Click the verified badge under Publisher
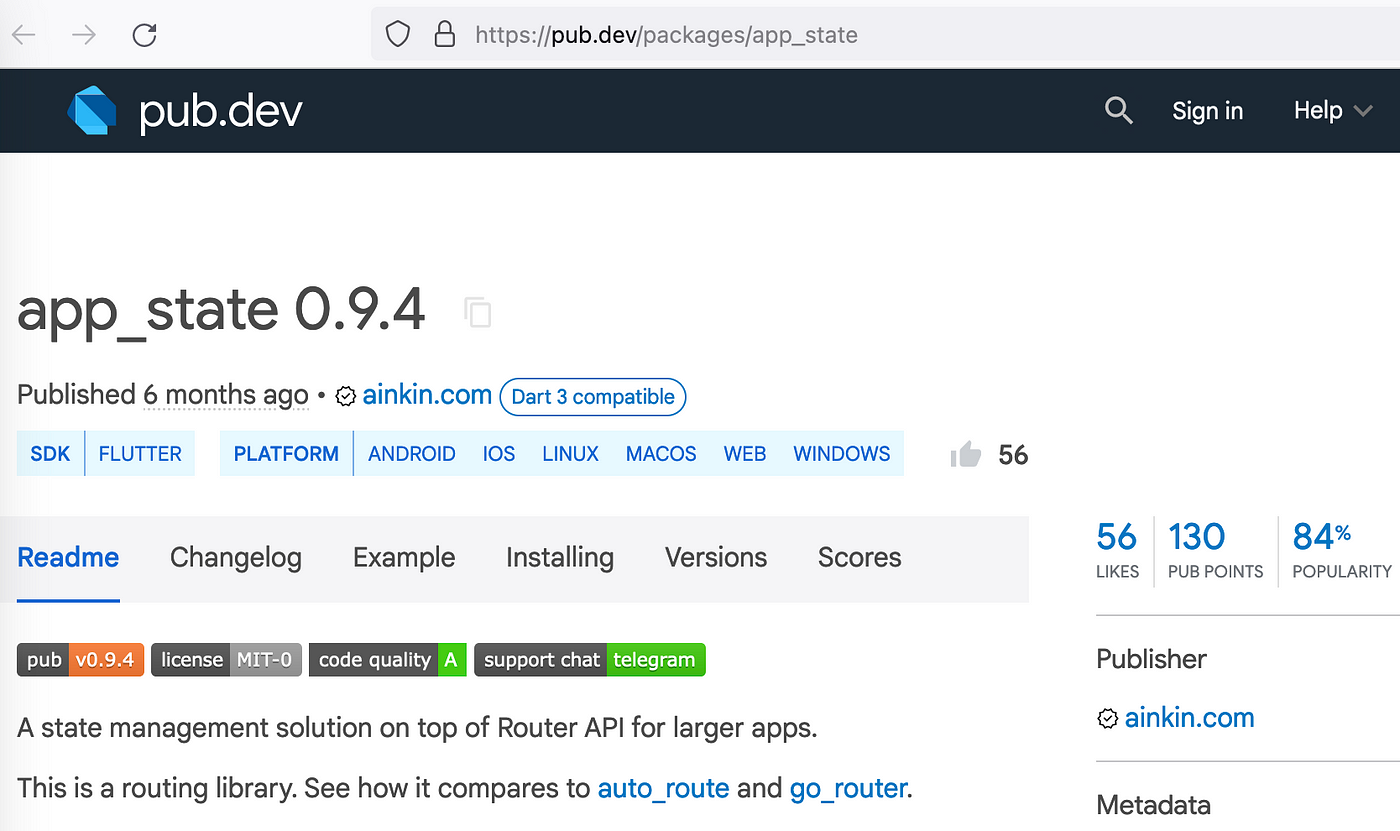This screenshot has height=831, width=1400. 1108,719
